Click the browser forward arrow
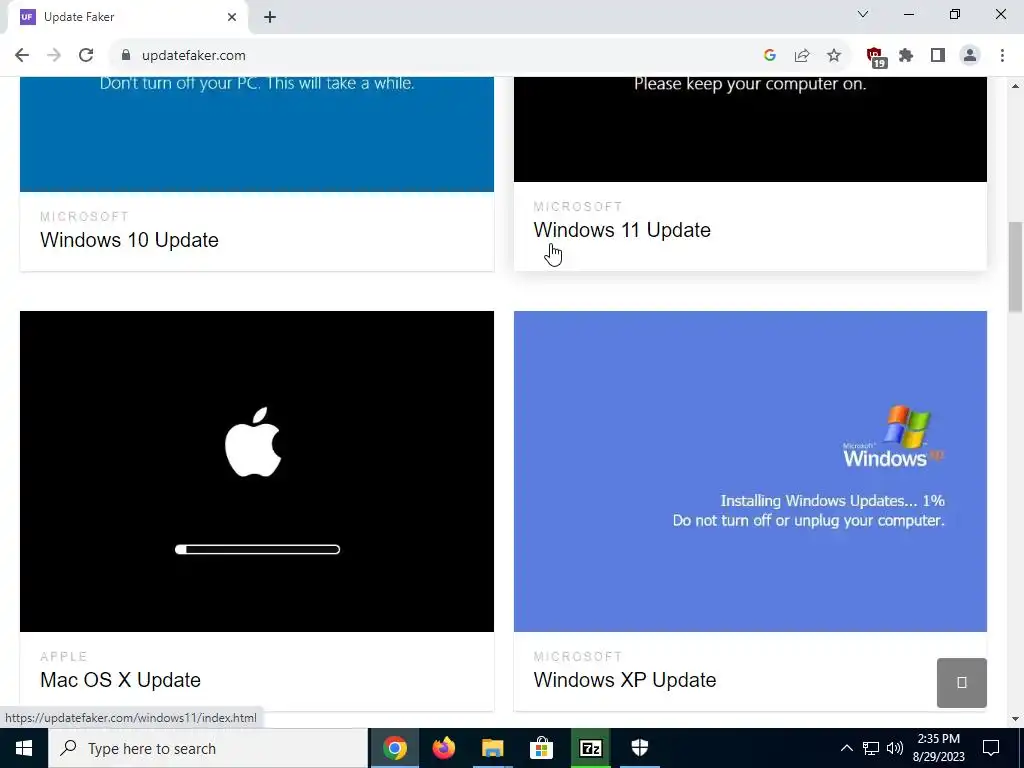The width and height of the screenshot is (1024, 768). pyautogui.click(x=54, y=56)
